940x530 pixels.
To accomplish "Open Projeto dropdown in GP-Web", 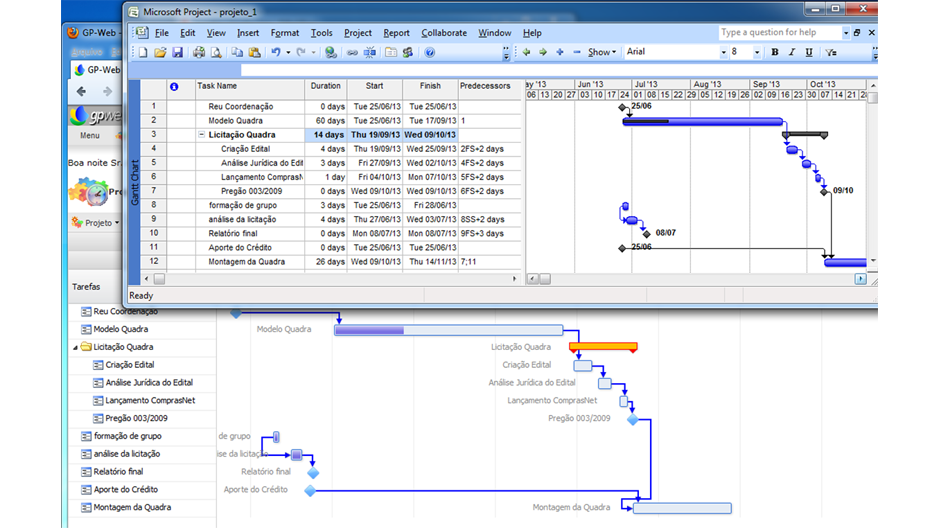I will pyautogui.click(x=96, y=223).
